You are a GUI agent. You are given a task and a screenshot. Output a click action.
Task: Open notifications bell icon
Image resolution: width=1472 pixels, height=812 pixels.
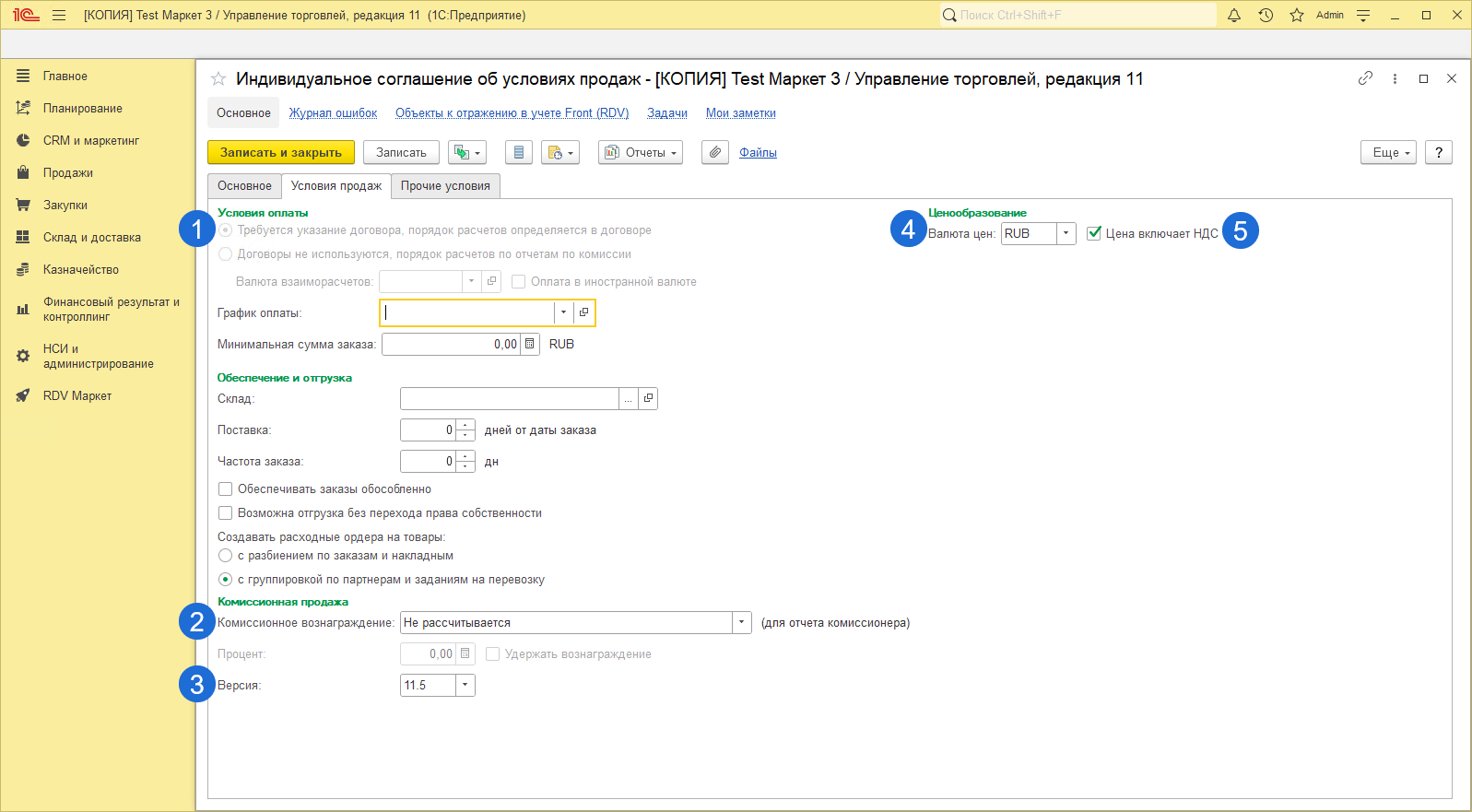(x=1234, y=15)
